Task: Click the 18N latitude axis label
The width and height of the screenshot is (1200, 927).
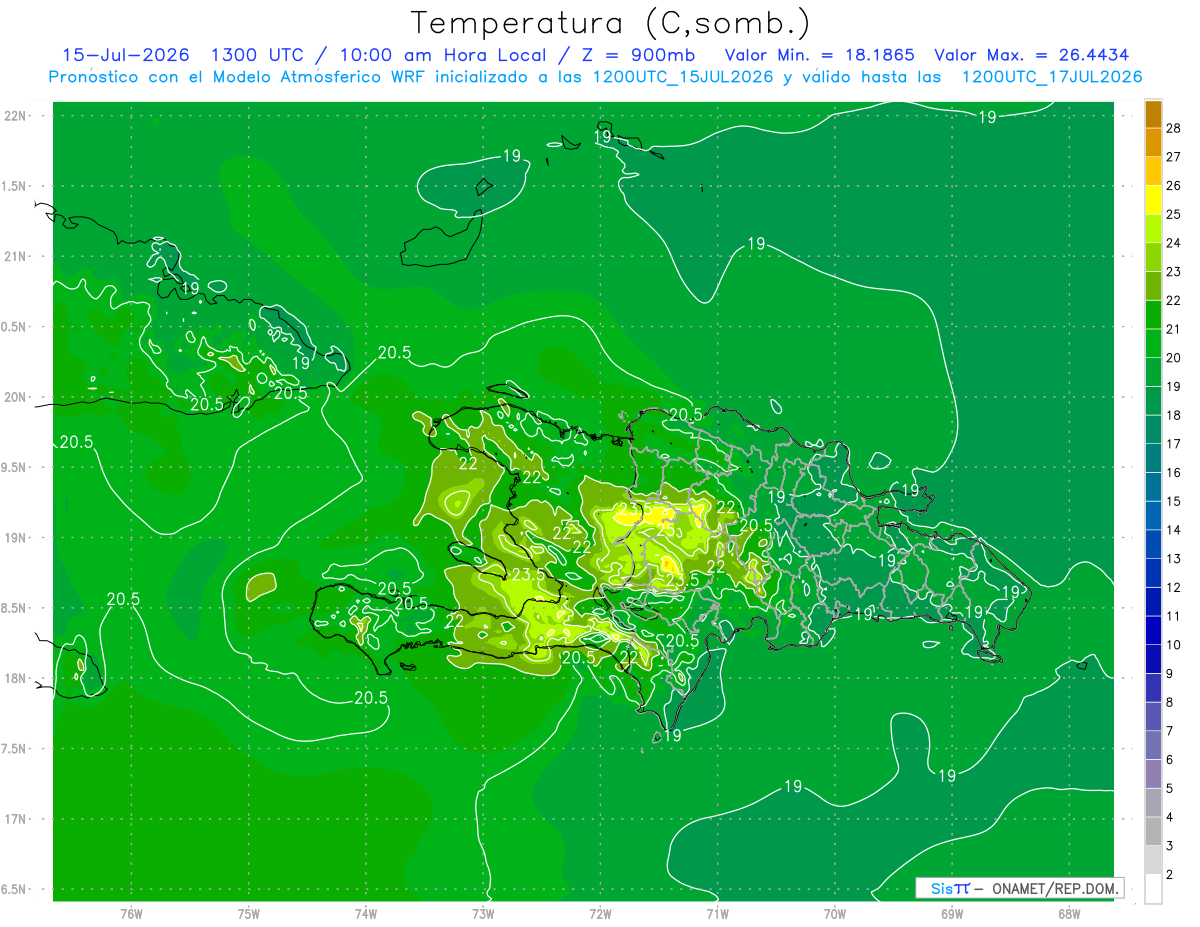Action: (x=16, y=679)
